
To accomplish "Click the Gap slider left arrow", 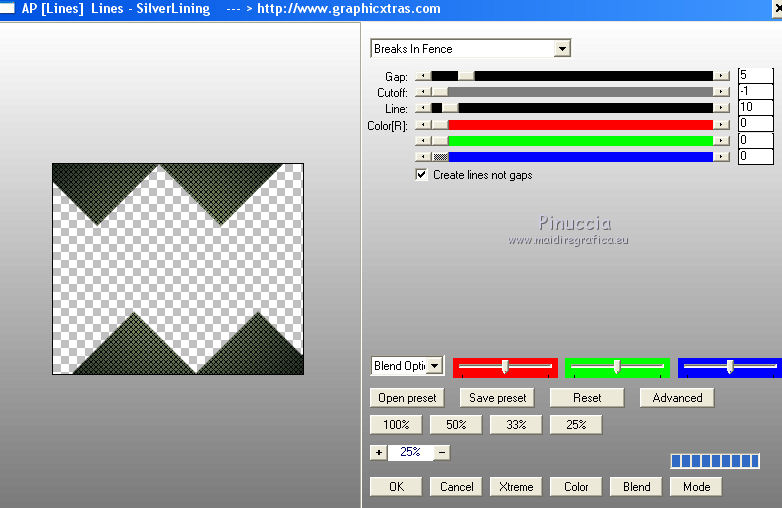I will [423, 76].
